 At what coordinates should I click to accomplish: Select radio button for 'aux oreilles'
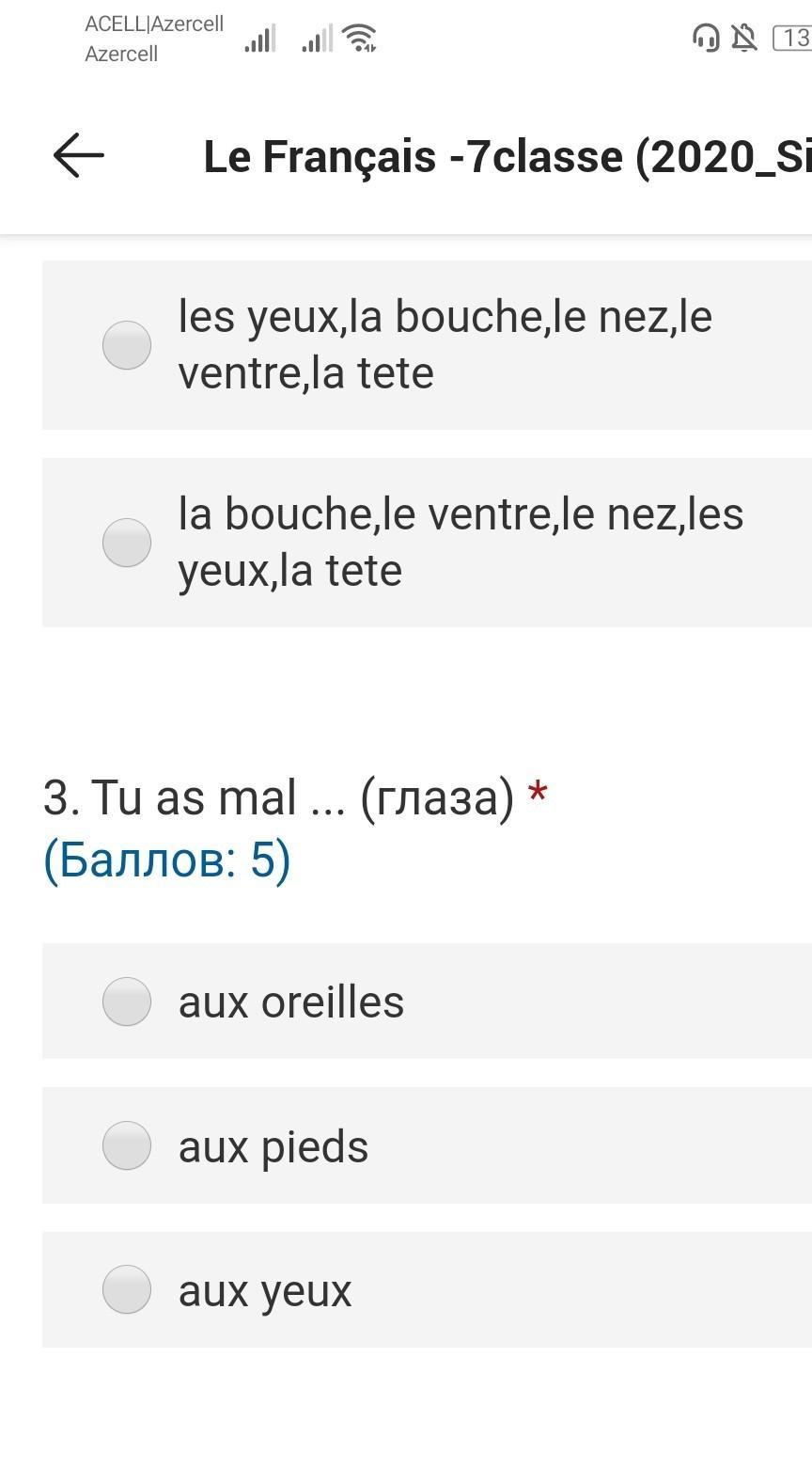pos(127,1002)
